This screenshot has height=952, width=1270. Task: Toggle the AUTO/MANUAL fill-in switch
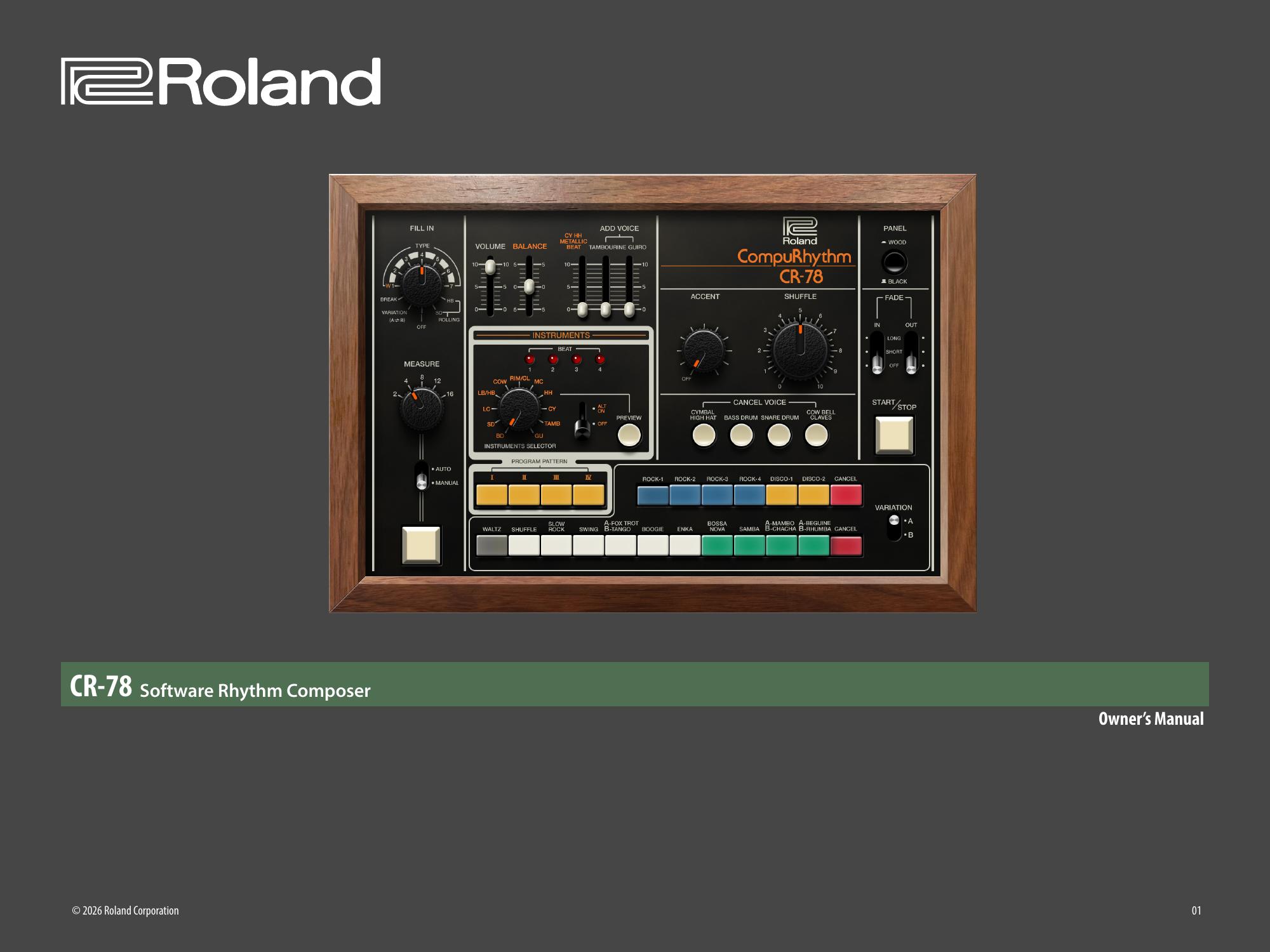422,476
